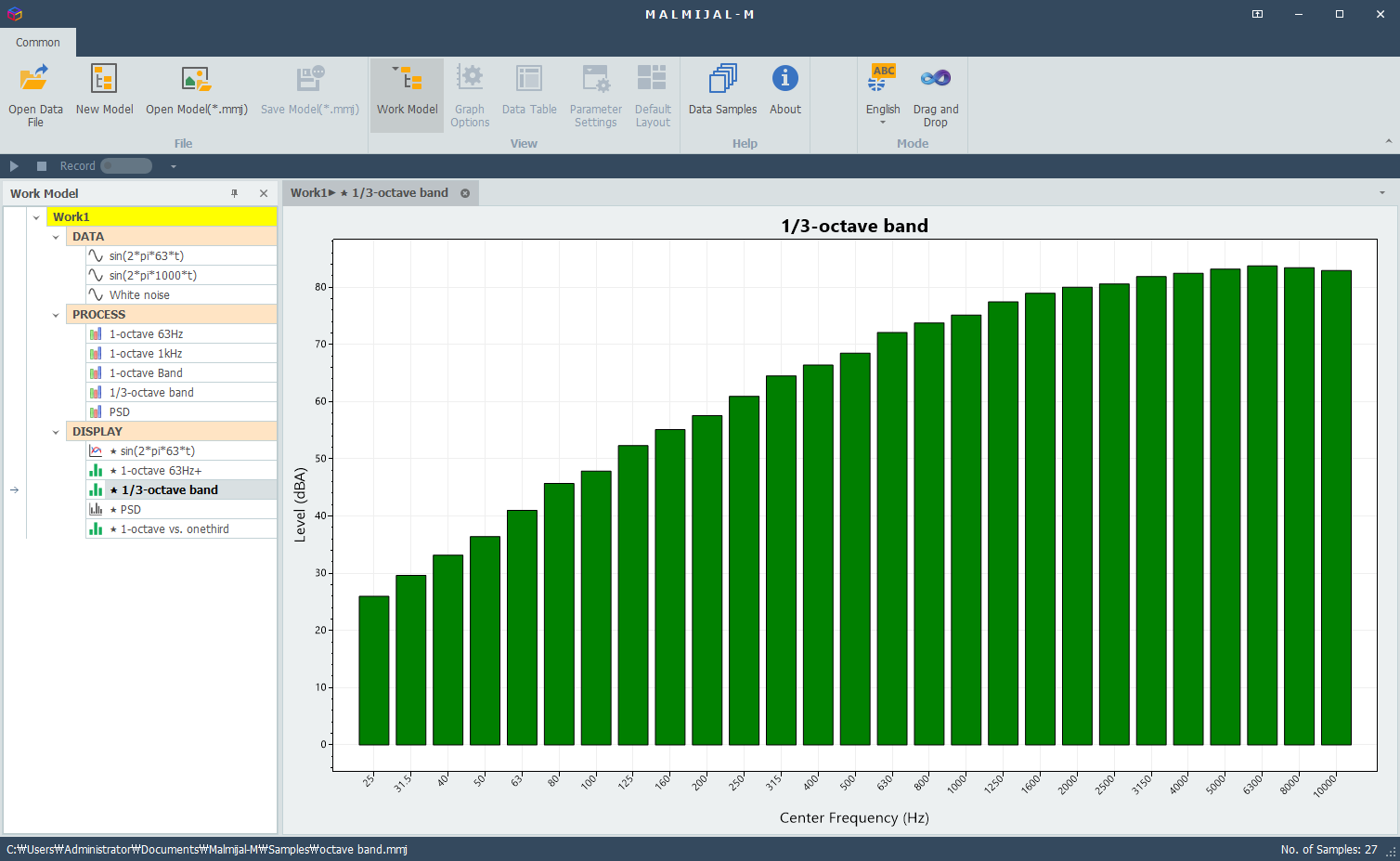Pin the Work Model panel
The width and height of the screenshot is (1400, 861).
[235, 193]
